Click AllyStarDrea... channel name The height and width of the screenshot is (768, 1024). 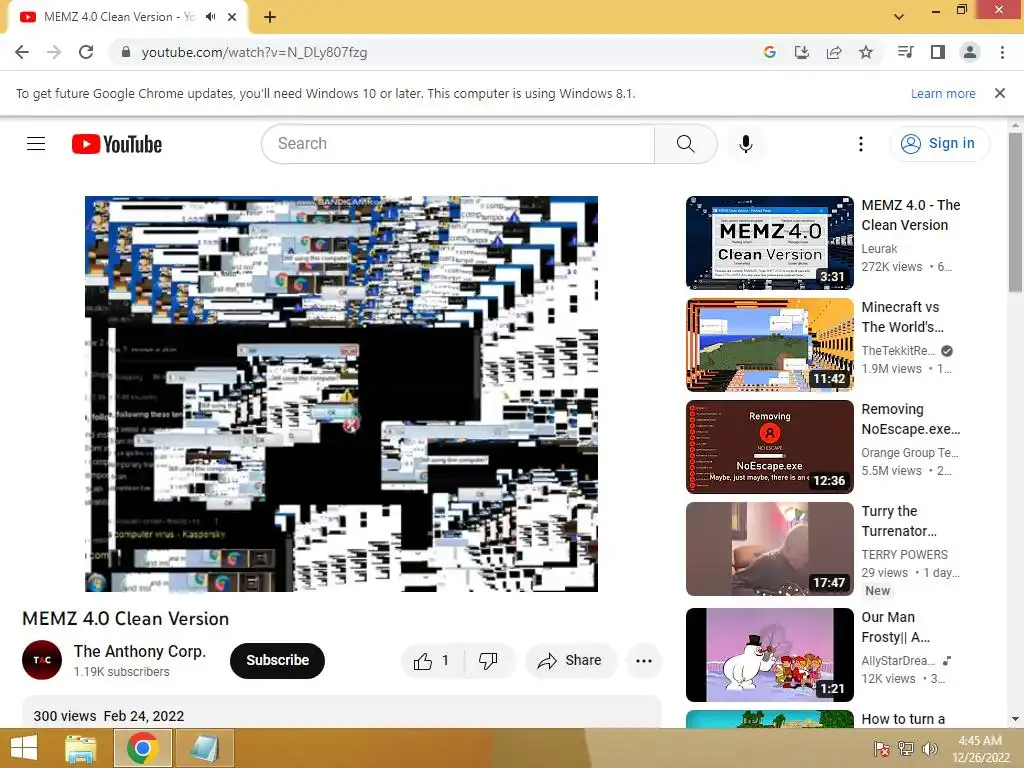click(898, 661)
